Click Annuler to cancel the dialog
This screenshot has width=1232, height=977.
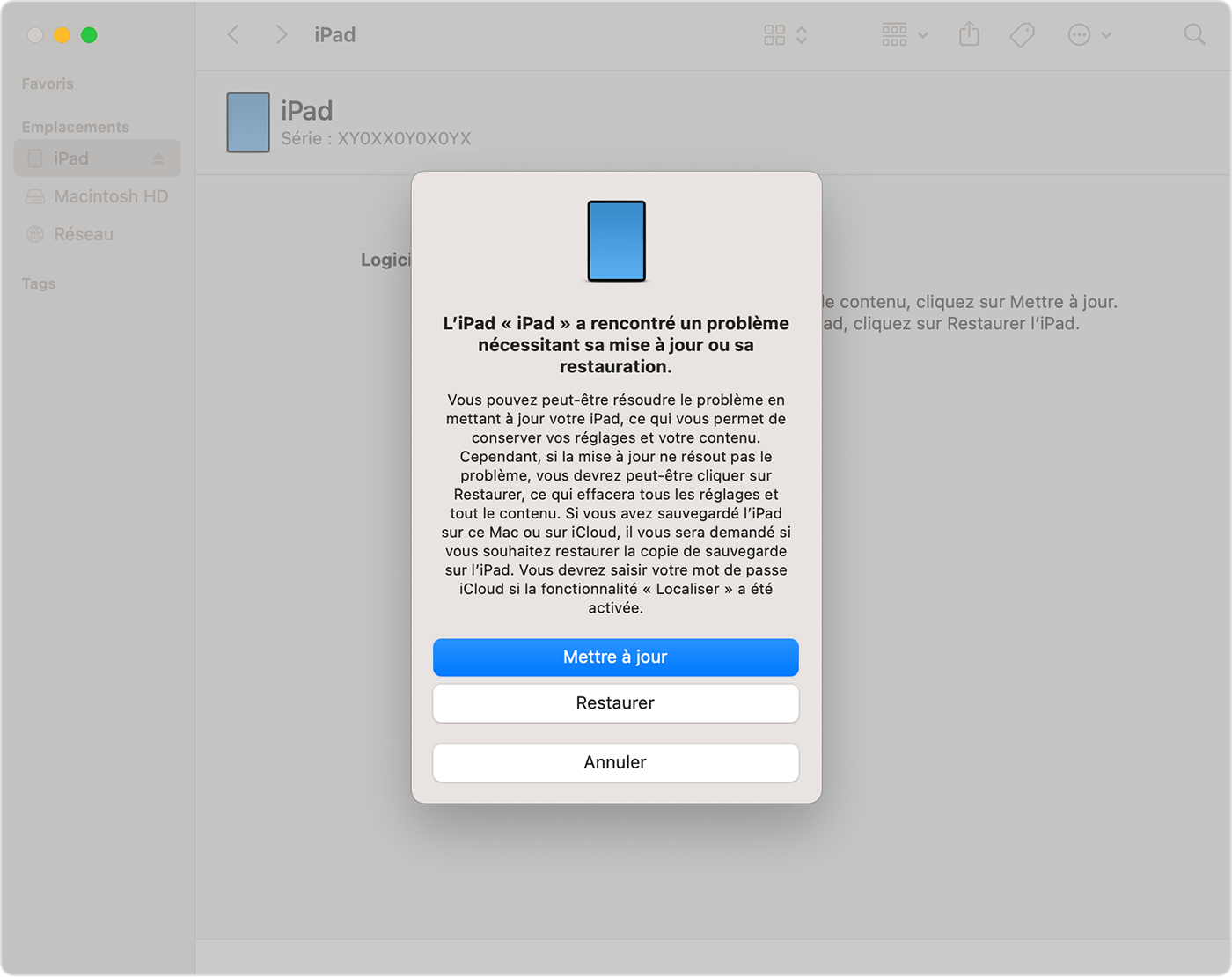[615, 762]
